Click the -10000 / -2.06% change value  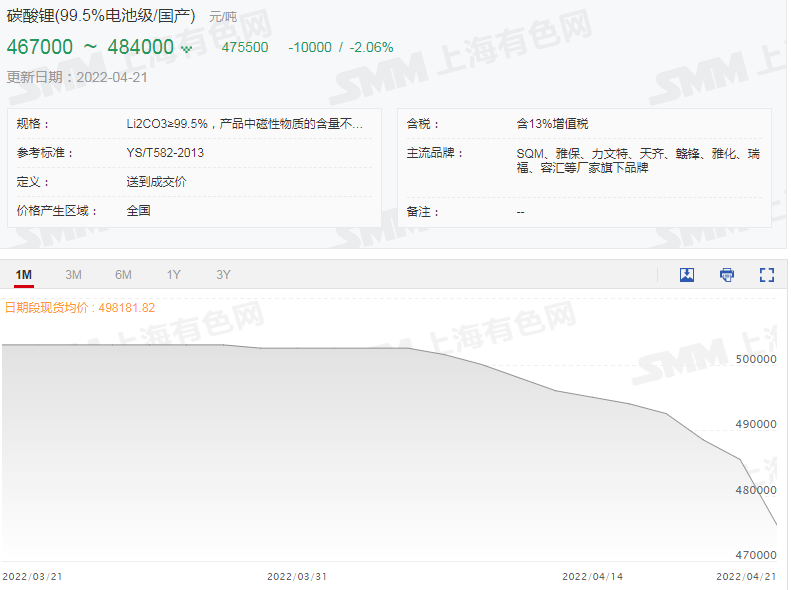[x=340, y=47]
